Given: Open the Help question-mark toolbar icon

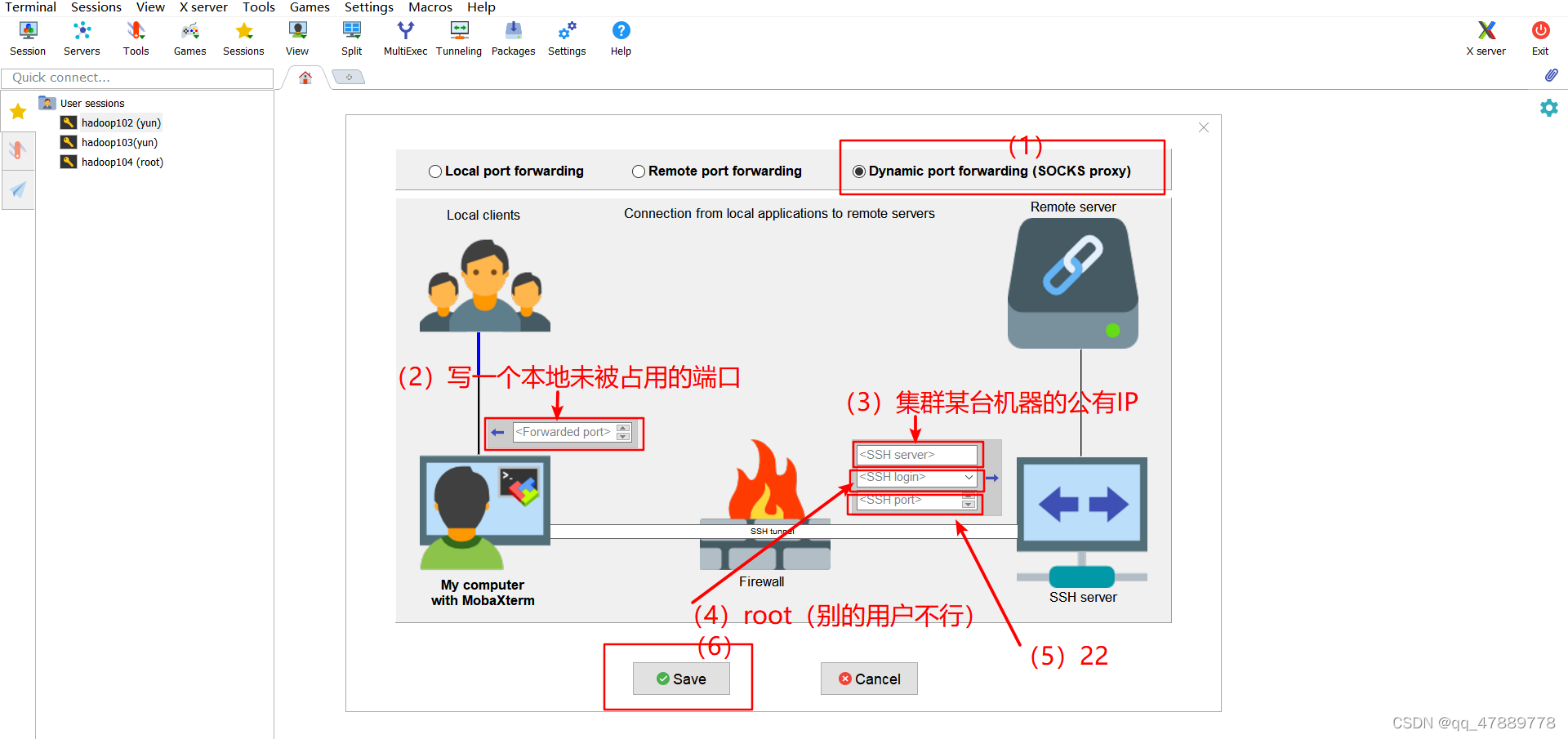Looking at the screenshot, I should pyautogui.click(x=621, y=38).
